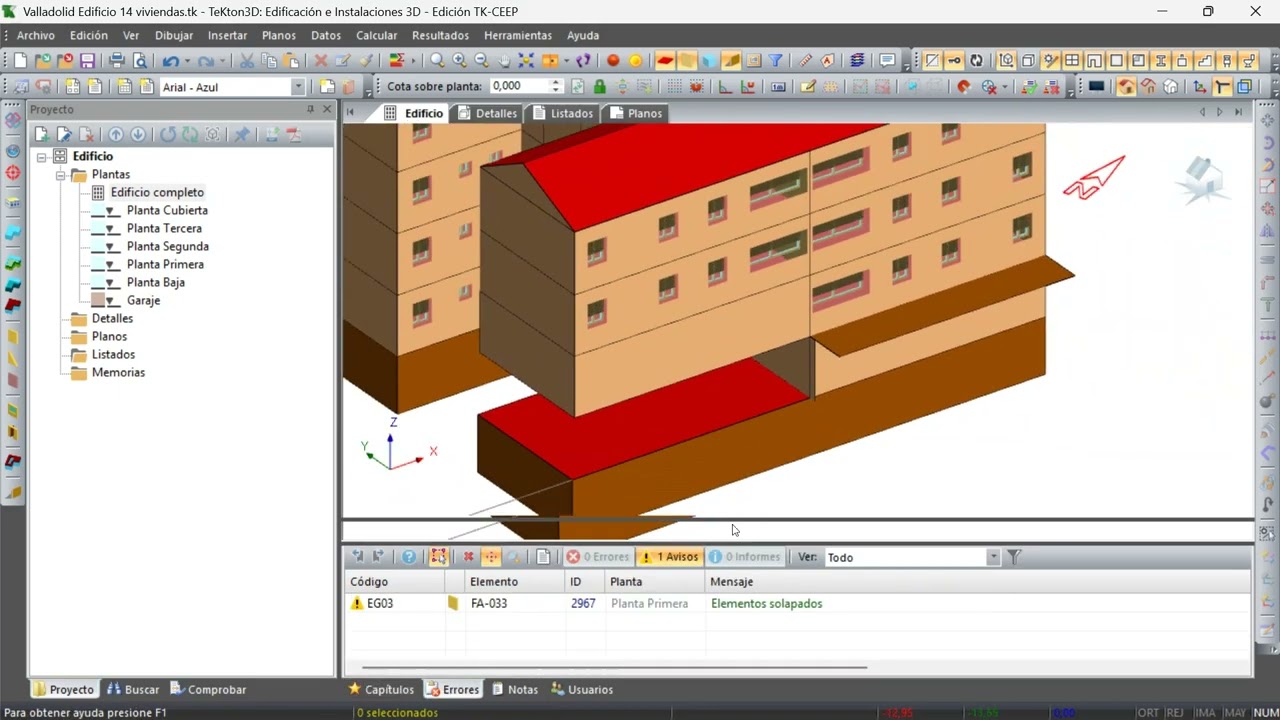This screenshot has width=1280, height=720.
Task: Click the pin icon in Proyecto panel toolbar
Action: [241, 134]
